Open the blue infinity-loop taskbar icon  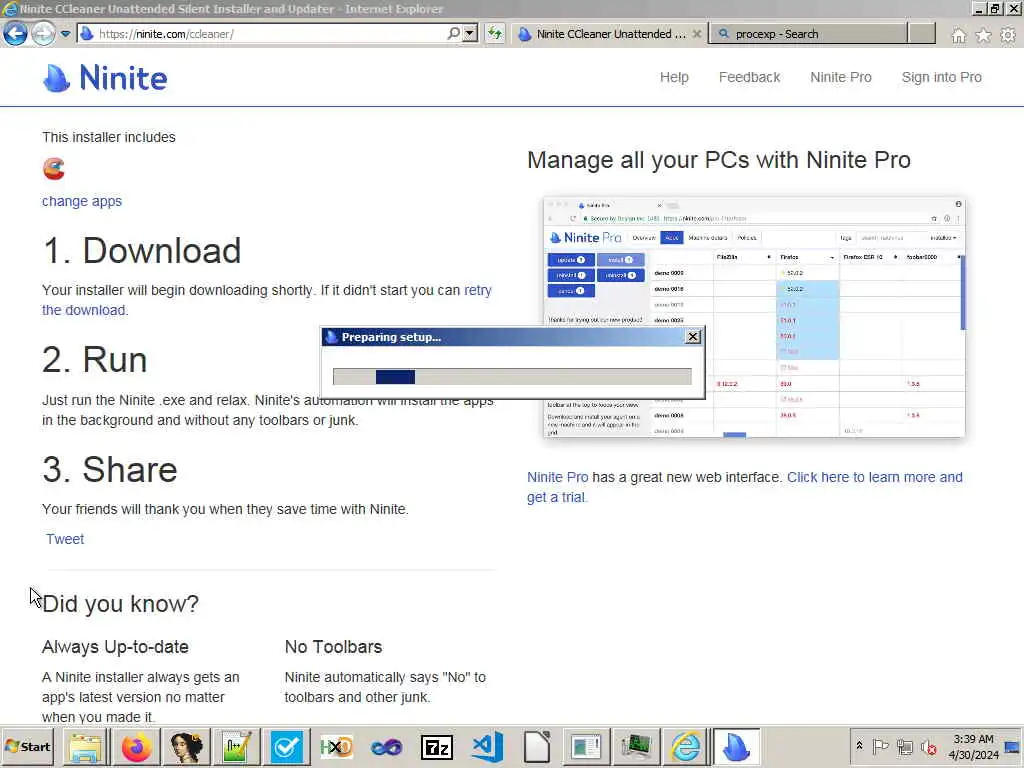[387, 746]
